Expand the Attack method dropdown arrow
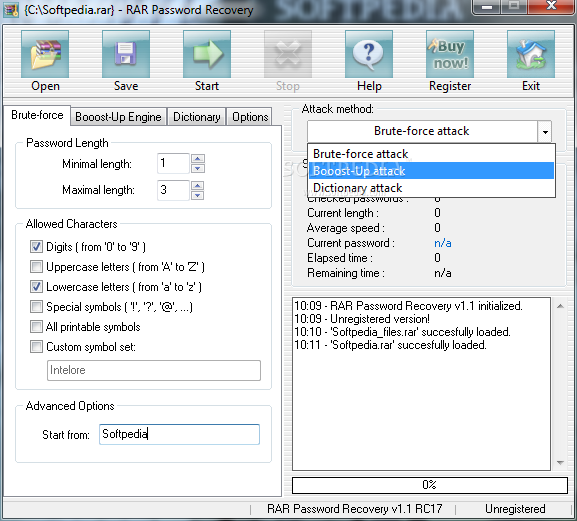The image size is (577, 521). click(x=545, y=131)
